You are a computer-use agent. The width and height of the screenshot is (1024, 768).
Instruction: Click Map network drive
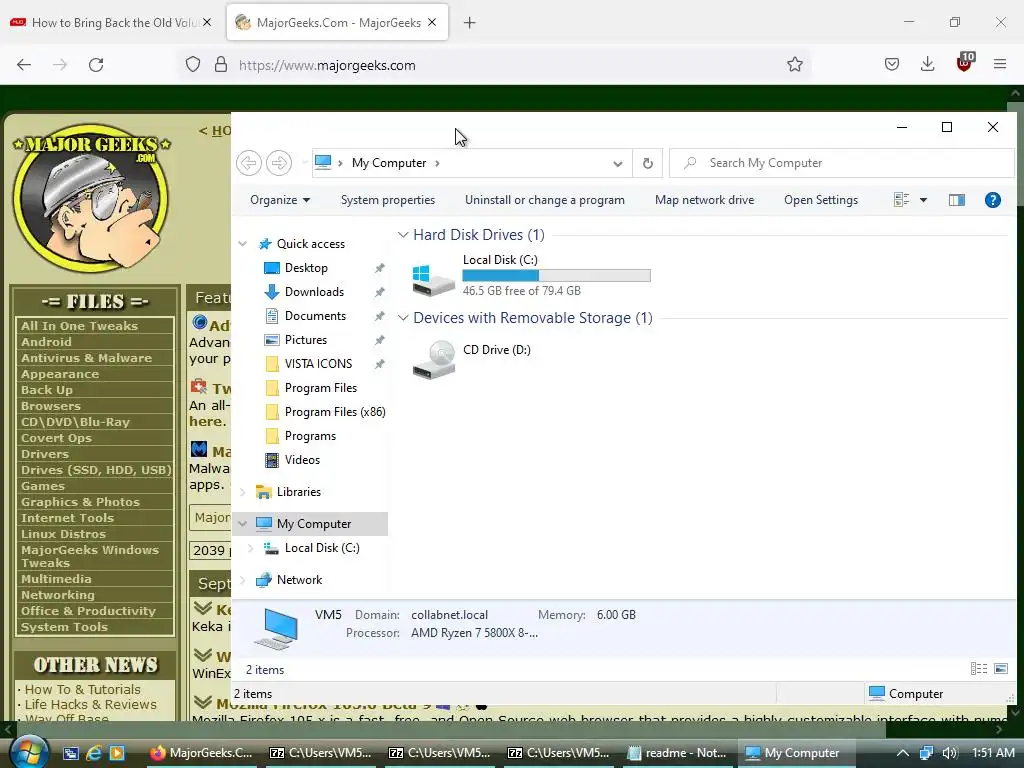pyautogui.click(x=704, y=200)
